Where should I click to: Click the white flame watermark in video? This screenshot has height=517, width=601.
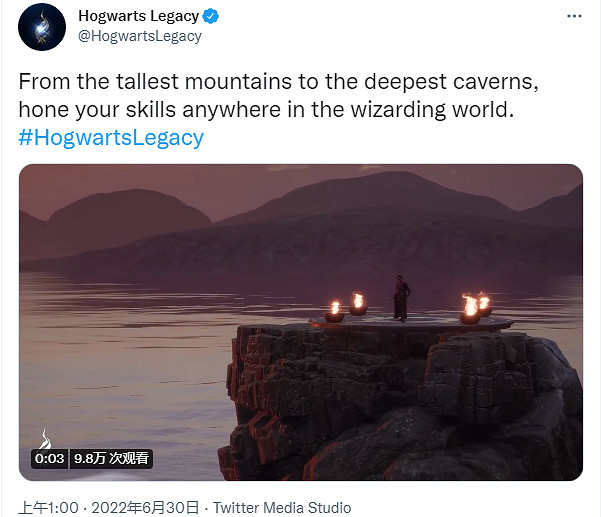(x=45, y=439)
